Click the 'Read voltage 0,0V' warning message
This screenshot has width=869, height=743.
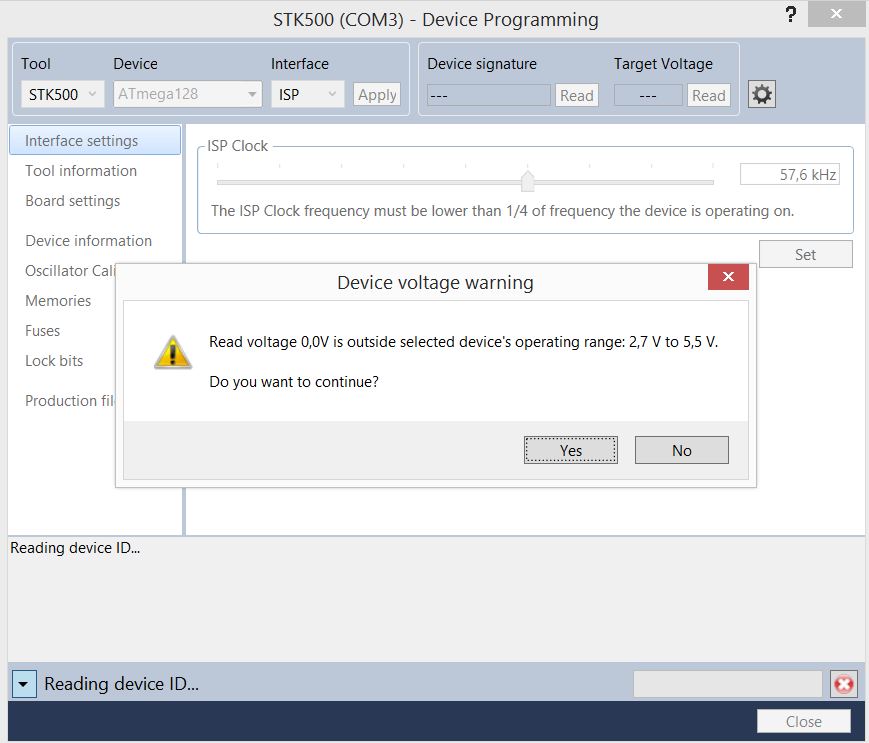463,342
